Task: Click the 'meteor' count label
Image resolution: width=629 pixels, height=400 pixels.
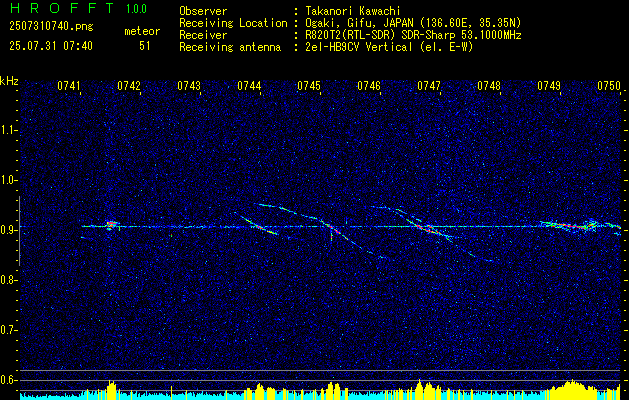Action: (142, 31)
